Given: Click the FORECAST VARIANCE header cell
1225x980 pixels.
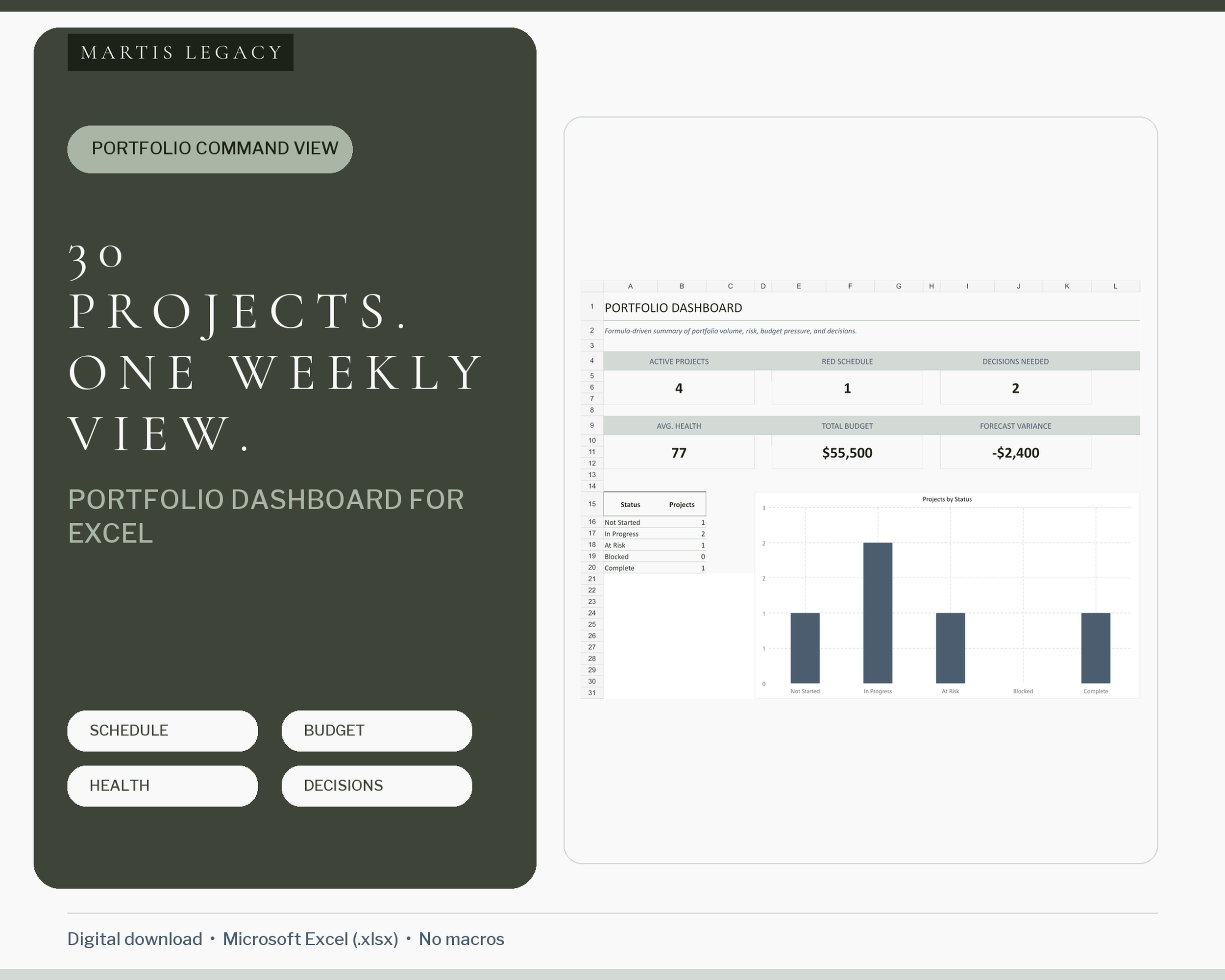Looking at the screenshot, I should coord(1015,426).
